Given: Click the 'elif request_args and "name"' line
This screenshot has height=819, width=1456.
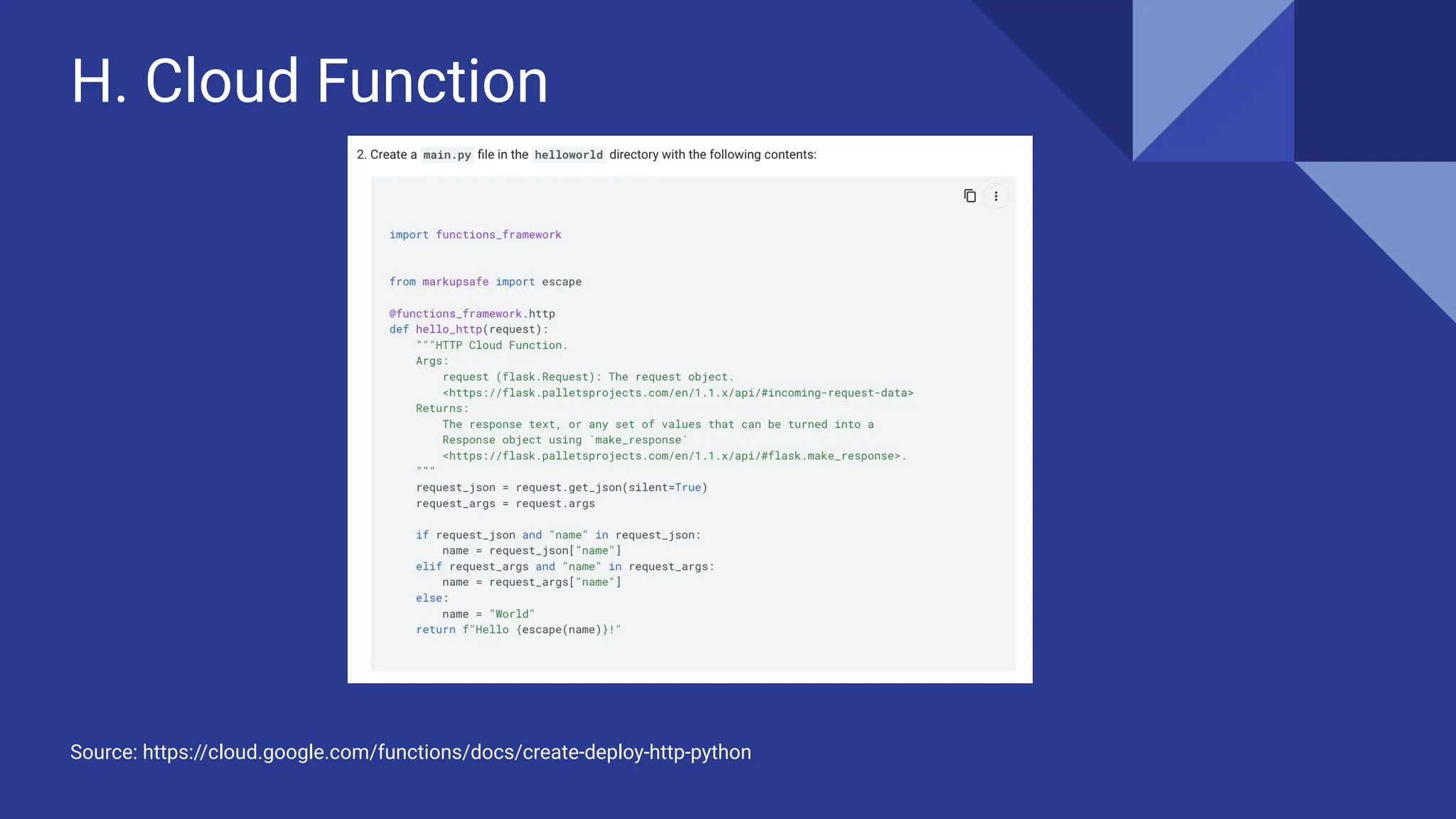Looking at the screenshot, I should (x=565, y=567).
